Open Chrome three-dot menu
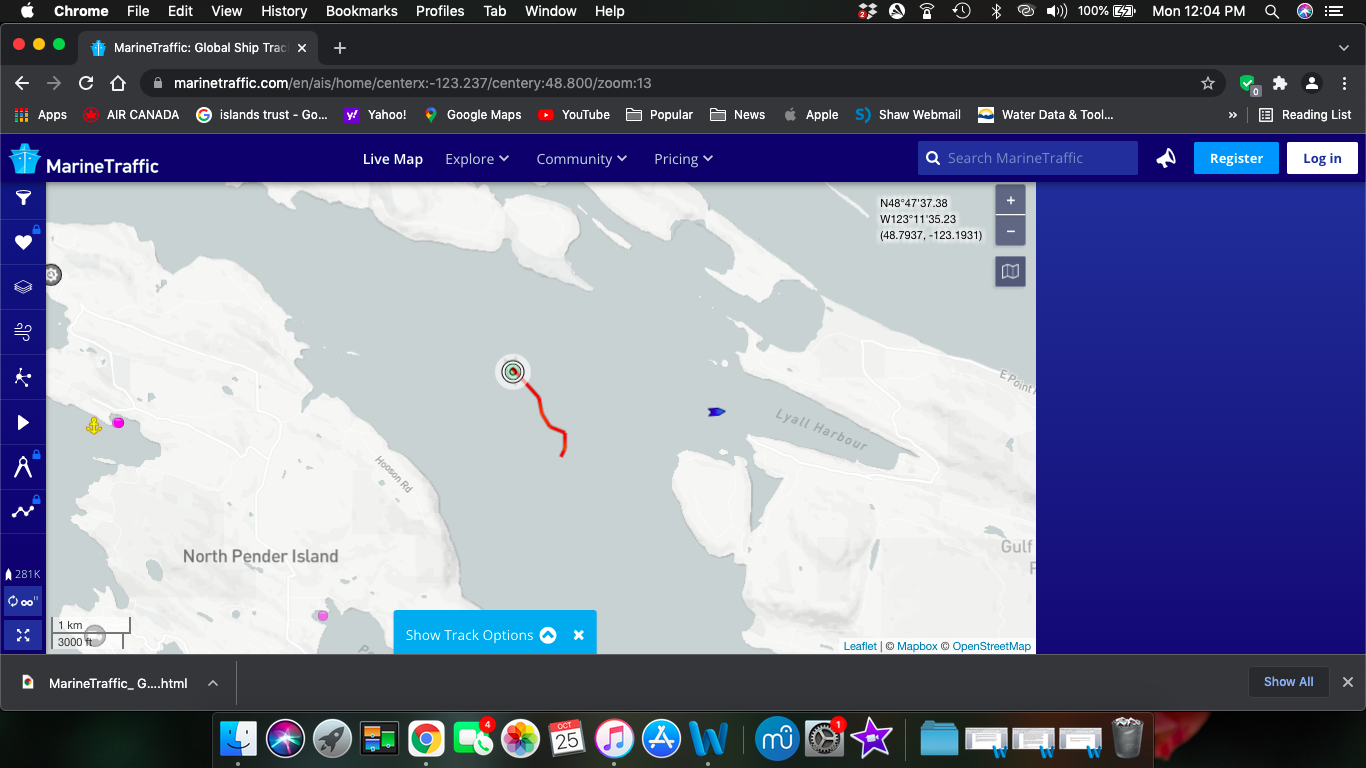This screenshot has width=1366, height=768. (x=1344, y=83)
